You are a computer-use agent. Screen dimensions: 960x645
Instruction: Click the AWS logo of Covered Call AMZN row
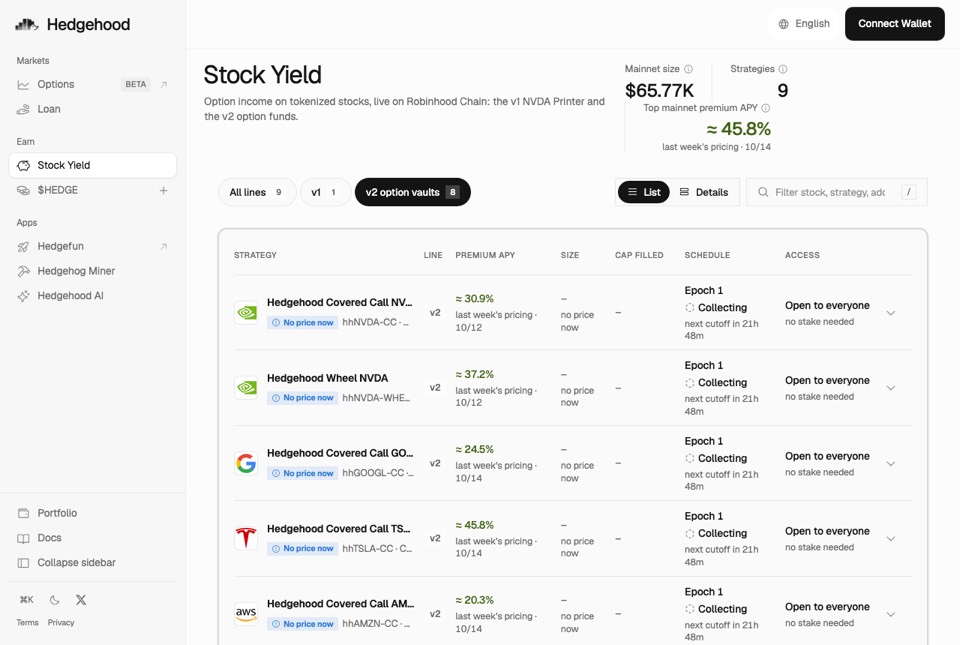(246, 614)
